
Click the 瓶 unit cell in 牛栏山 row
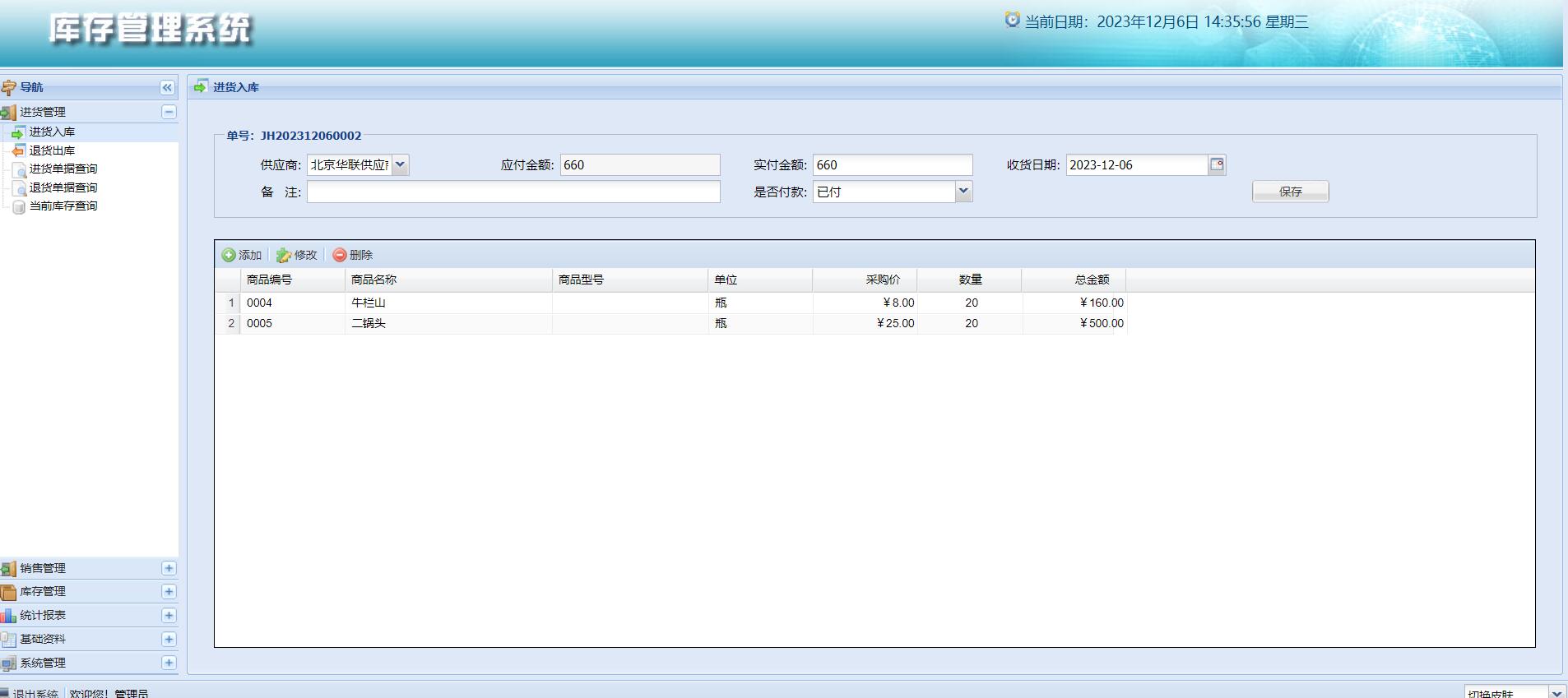coord(760,303)
